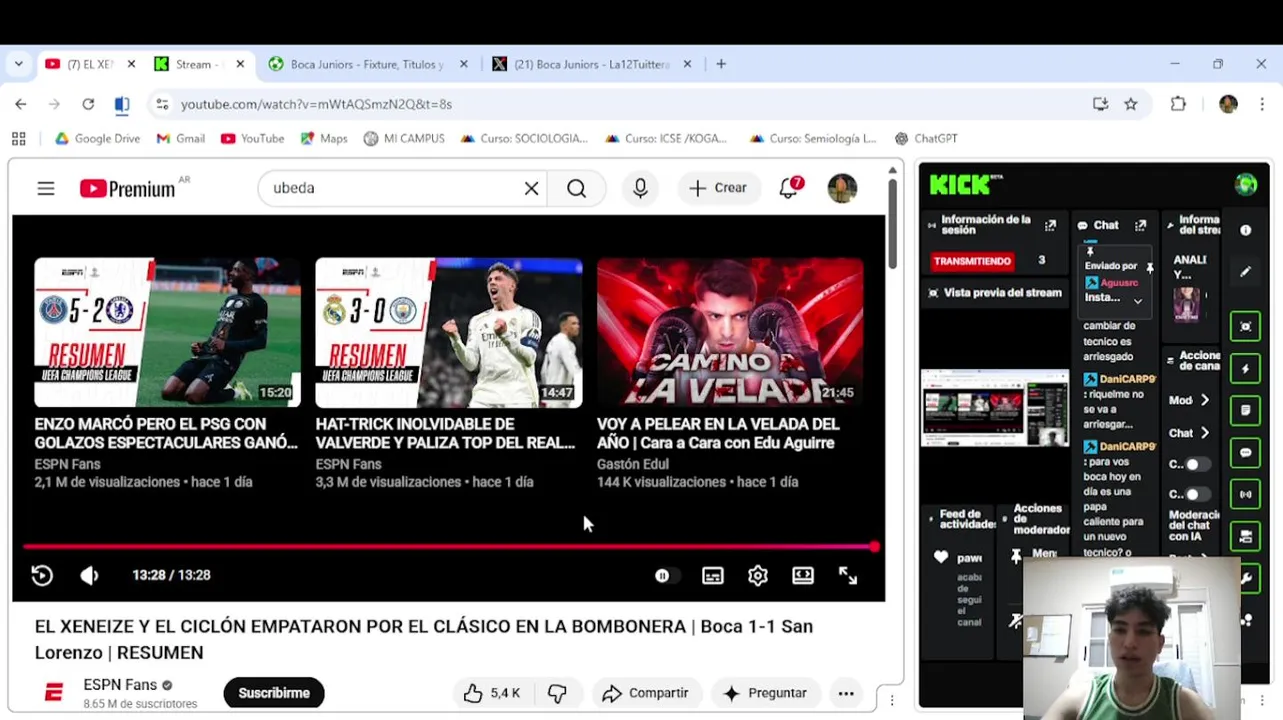Turn on subtitles in the player
Viewport: 1283px width, 720px height.
pos(713,576)
